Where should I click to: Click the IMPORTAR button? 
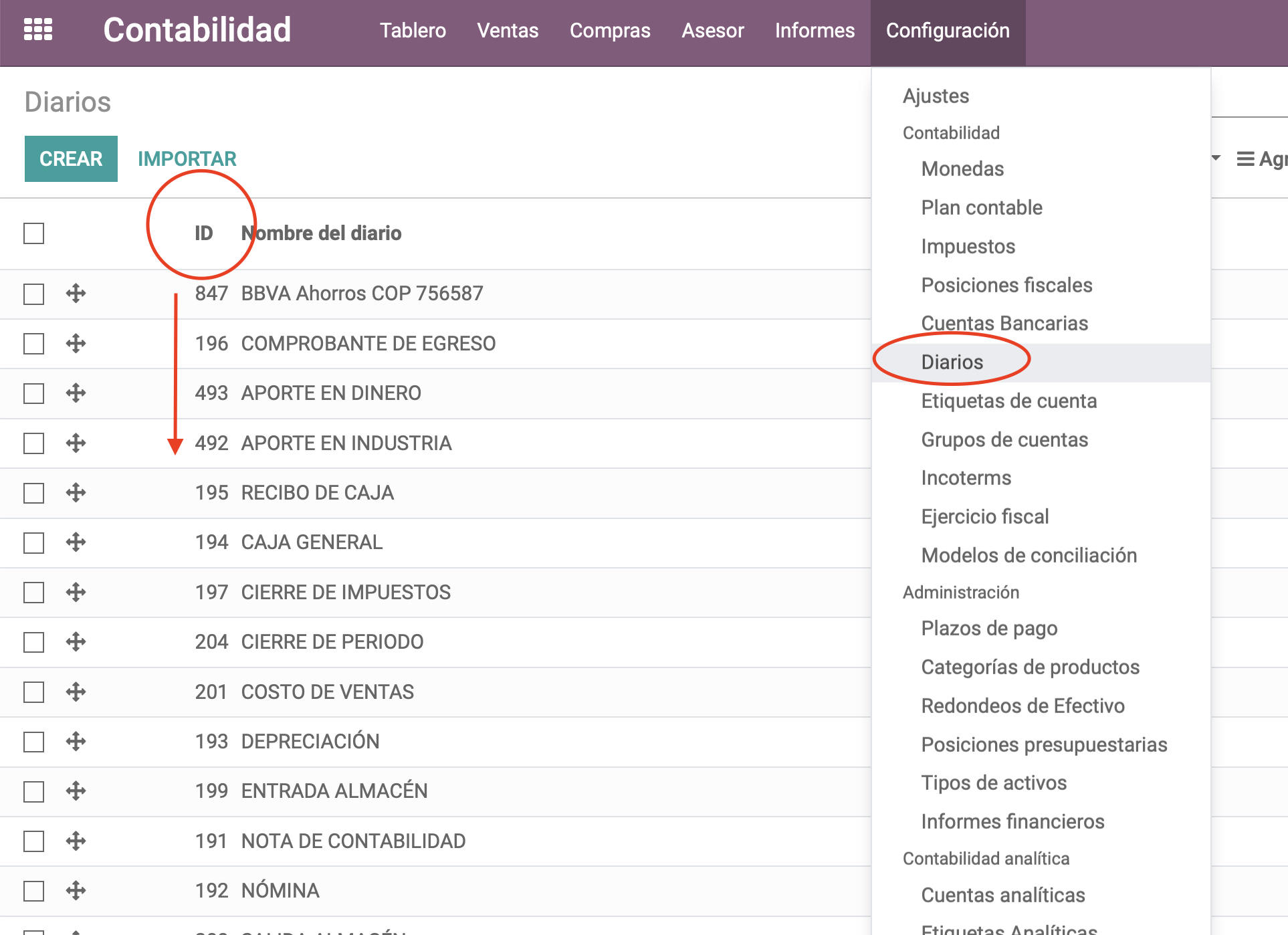pos(187,159)
